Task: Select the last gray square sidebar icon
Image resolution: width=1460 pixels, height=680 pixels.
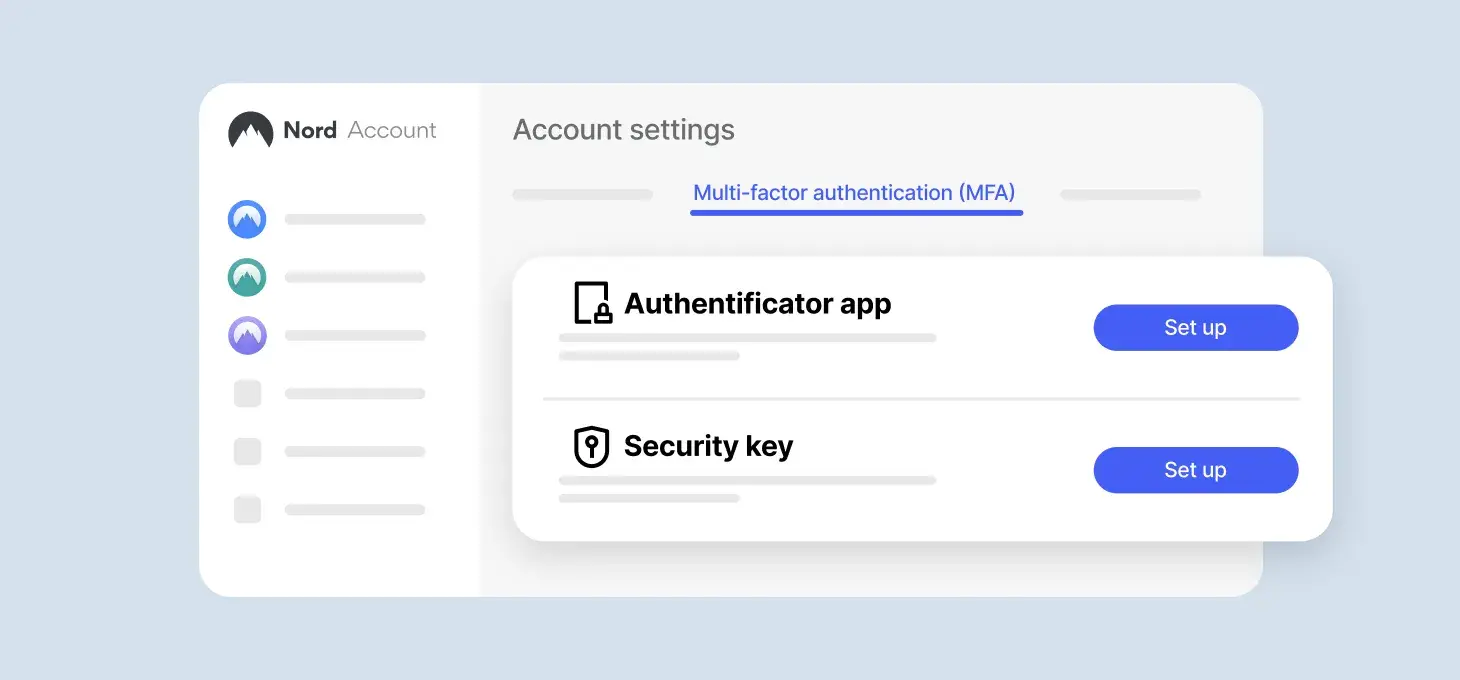Action: pos(247,509)
